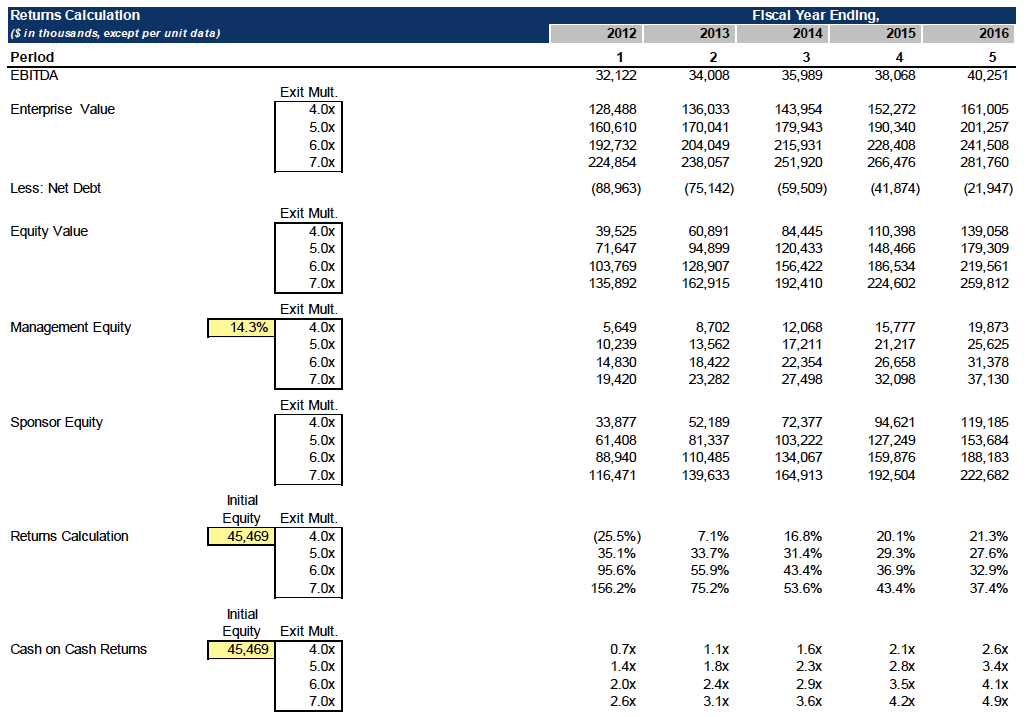Select management equity value 5,649
The width and height of the screenshot is (1033, 717).
(620, 328)
